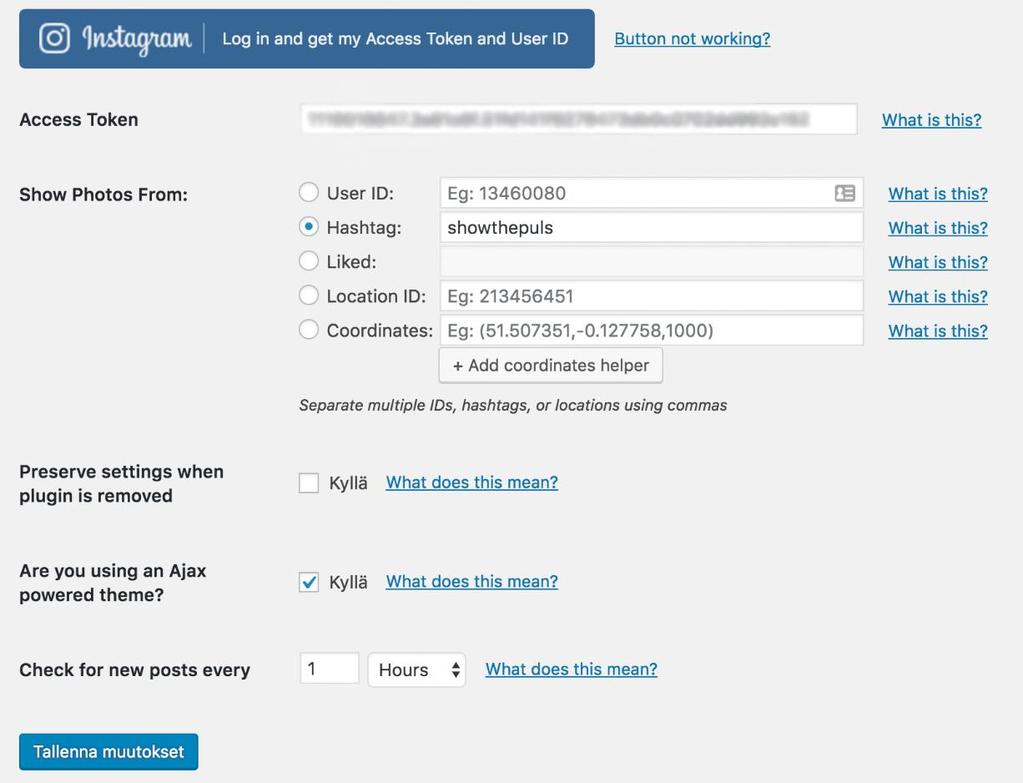Log in and get my Access Token button
This screenshot has width=1023, height=783.
click(307, 38)
